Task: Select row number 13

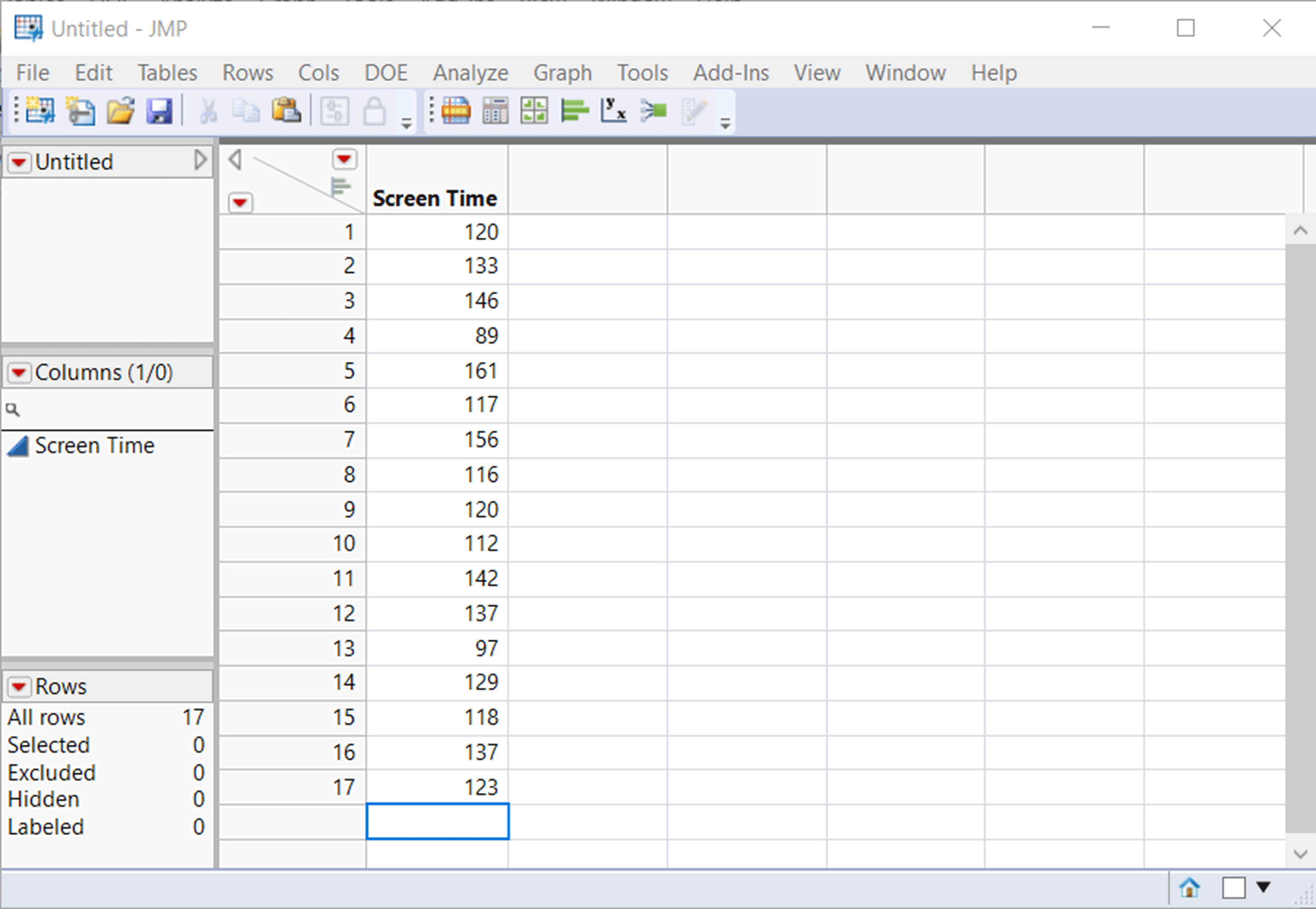Action: (x=292, y=648)
